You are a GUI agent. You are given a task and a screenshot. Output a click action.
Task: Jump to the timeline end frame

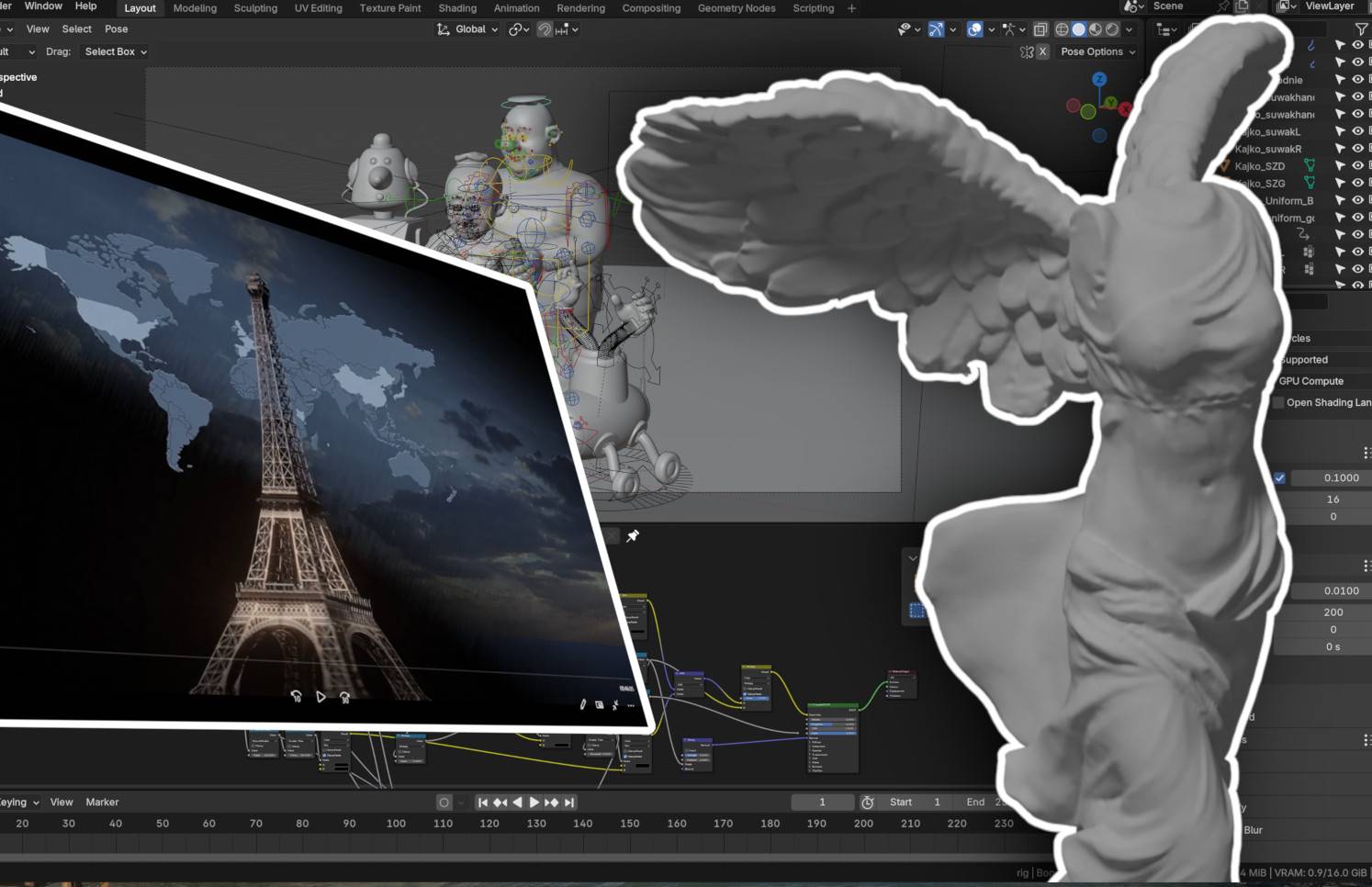569,803
